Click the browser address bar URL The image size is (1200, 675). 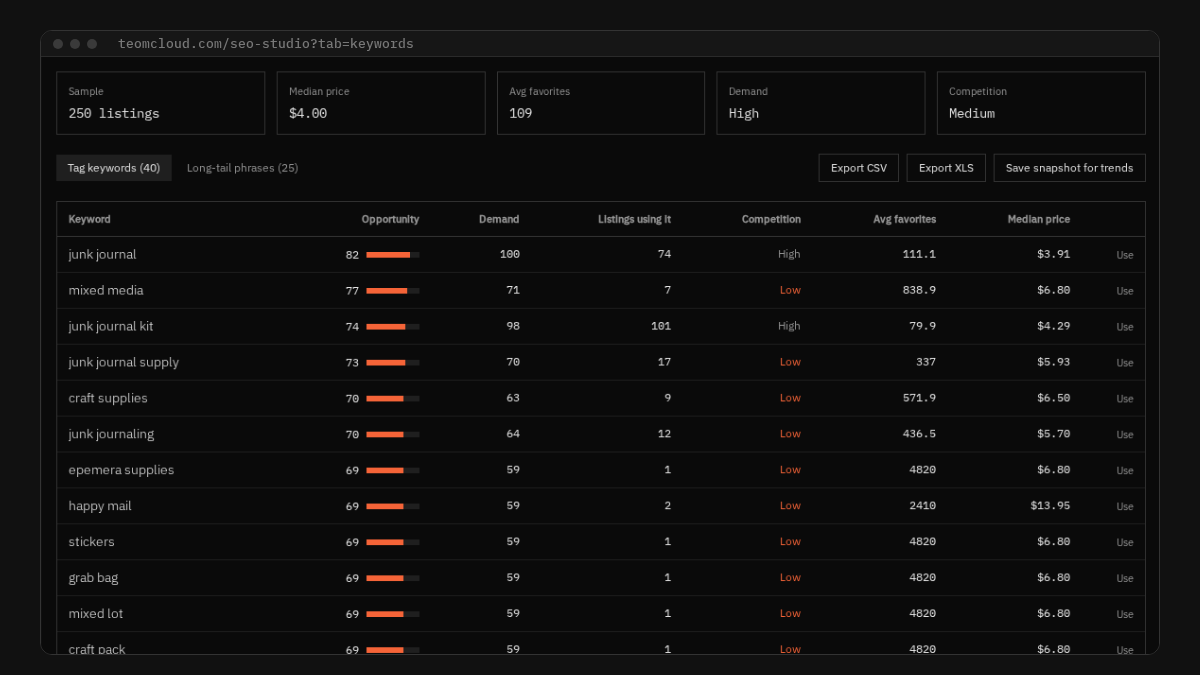[x=266, y=44]
